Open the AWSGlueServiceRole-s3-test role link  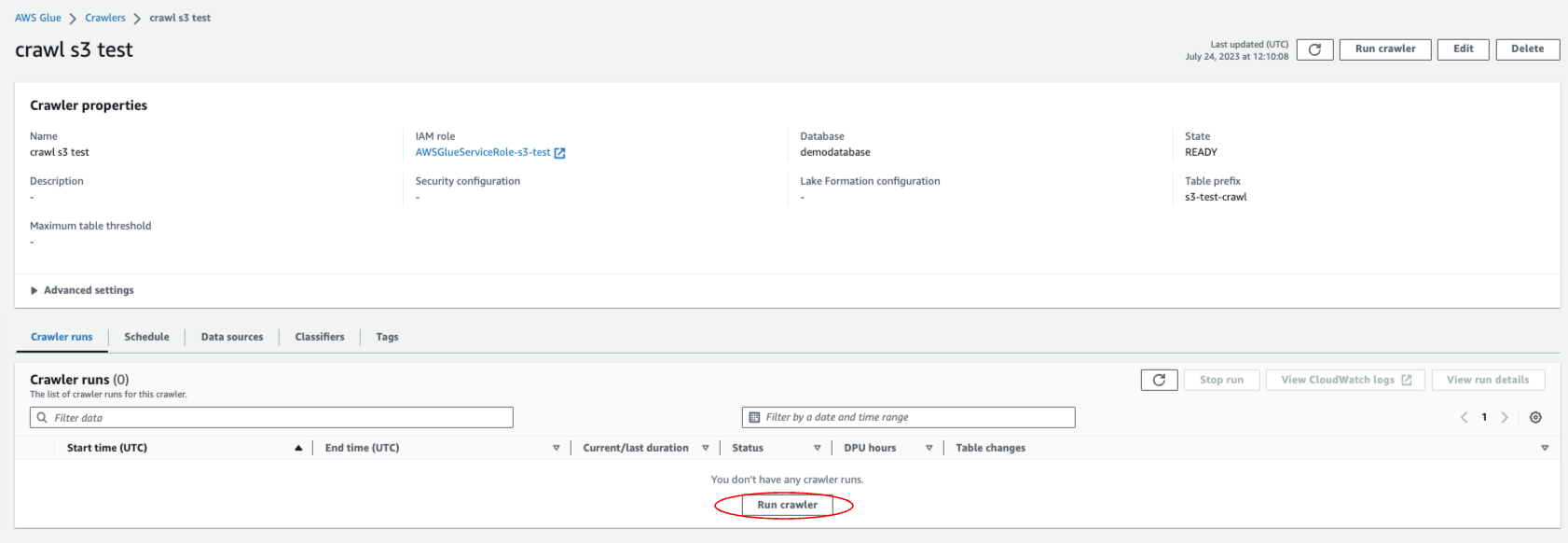click(x=482, y=152)
